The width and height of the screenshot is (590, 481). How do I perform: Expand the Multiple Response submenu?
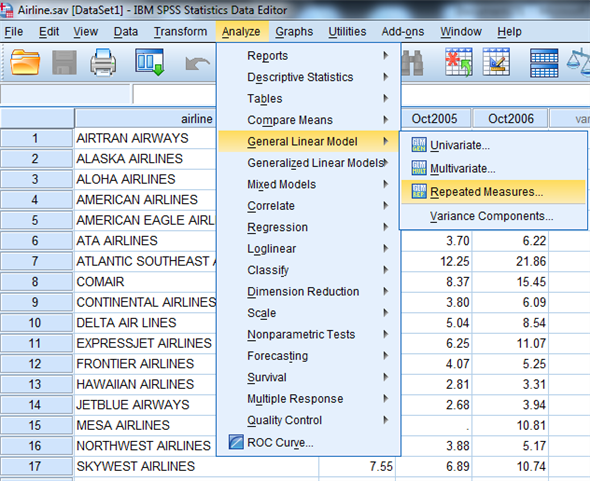pos(309,399)
